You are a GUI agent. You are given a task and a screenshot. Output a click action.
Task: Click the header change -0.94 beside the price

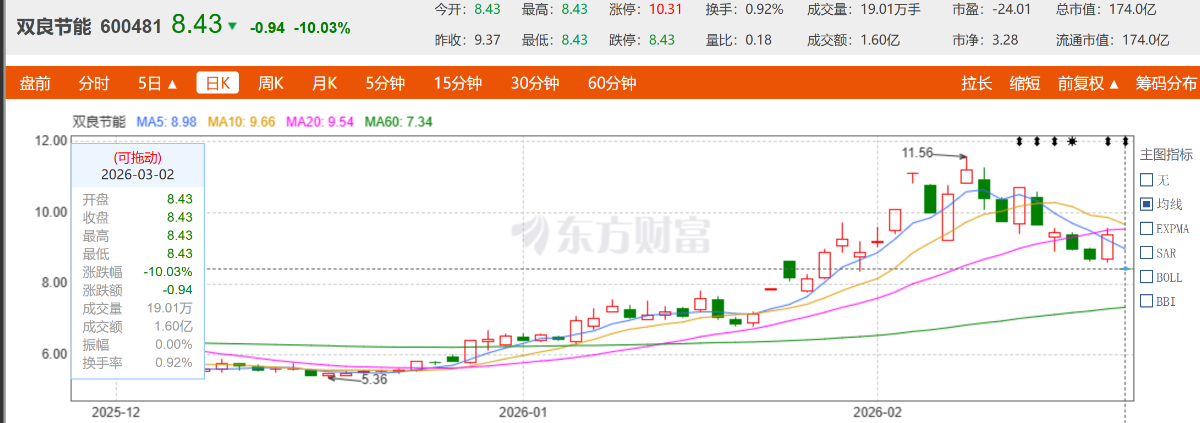(x=267, y=28)
